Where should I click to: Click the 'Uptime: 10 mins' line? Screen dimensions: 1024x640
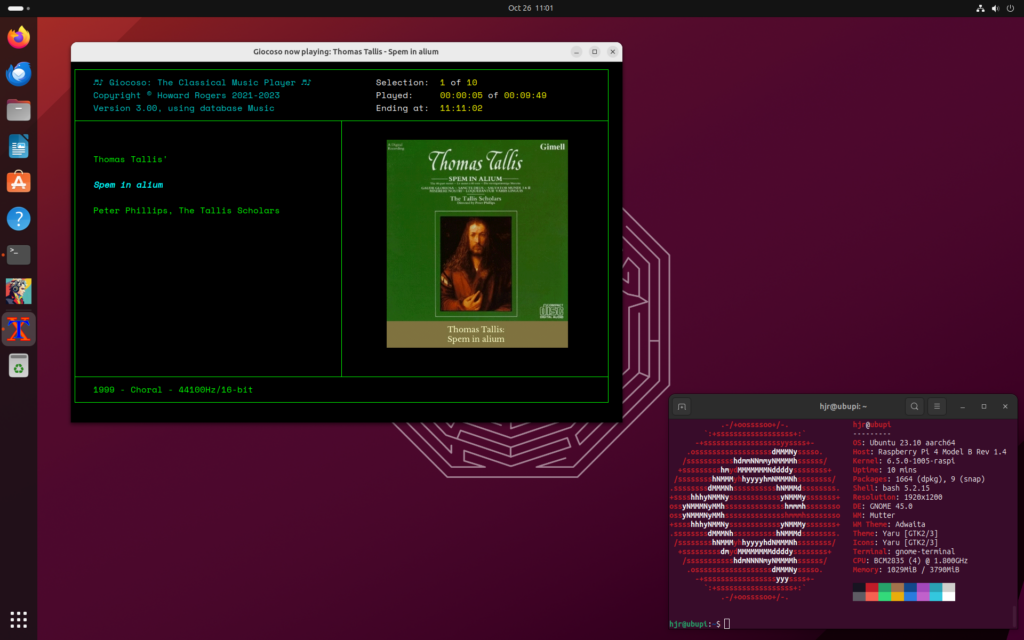click(885, 470)
